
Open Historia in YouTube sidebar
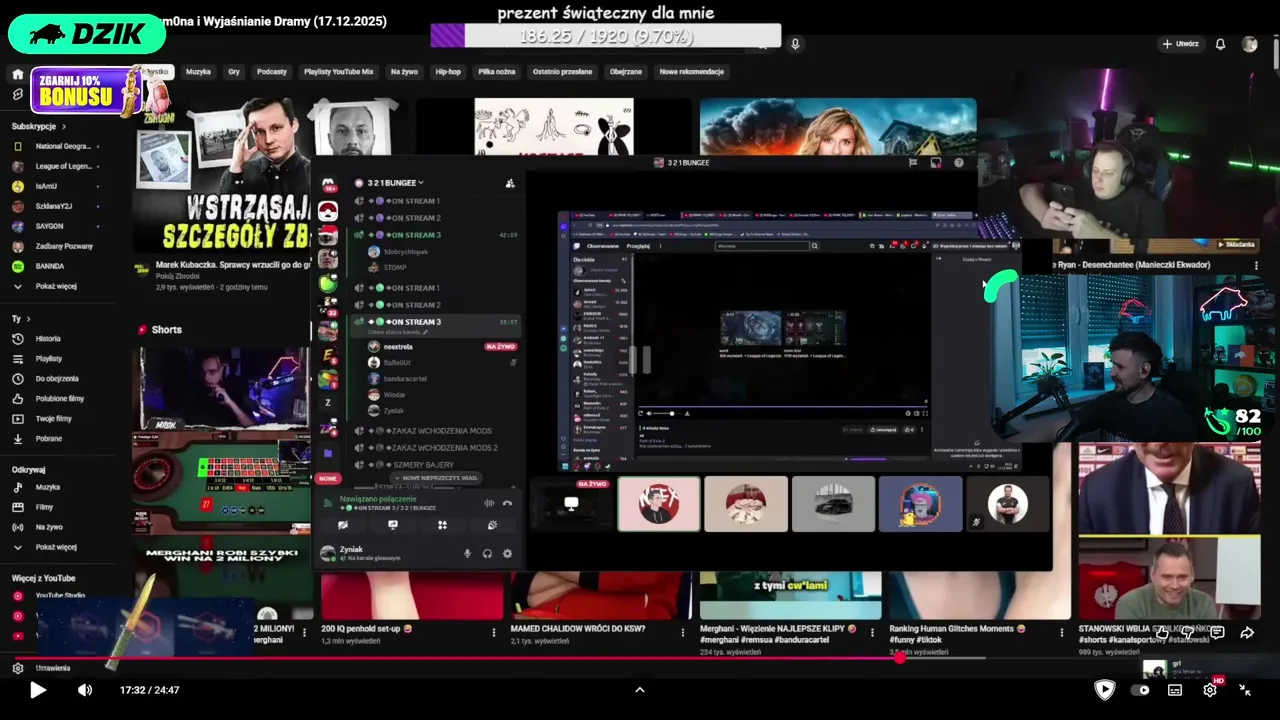point(48,339)
